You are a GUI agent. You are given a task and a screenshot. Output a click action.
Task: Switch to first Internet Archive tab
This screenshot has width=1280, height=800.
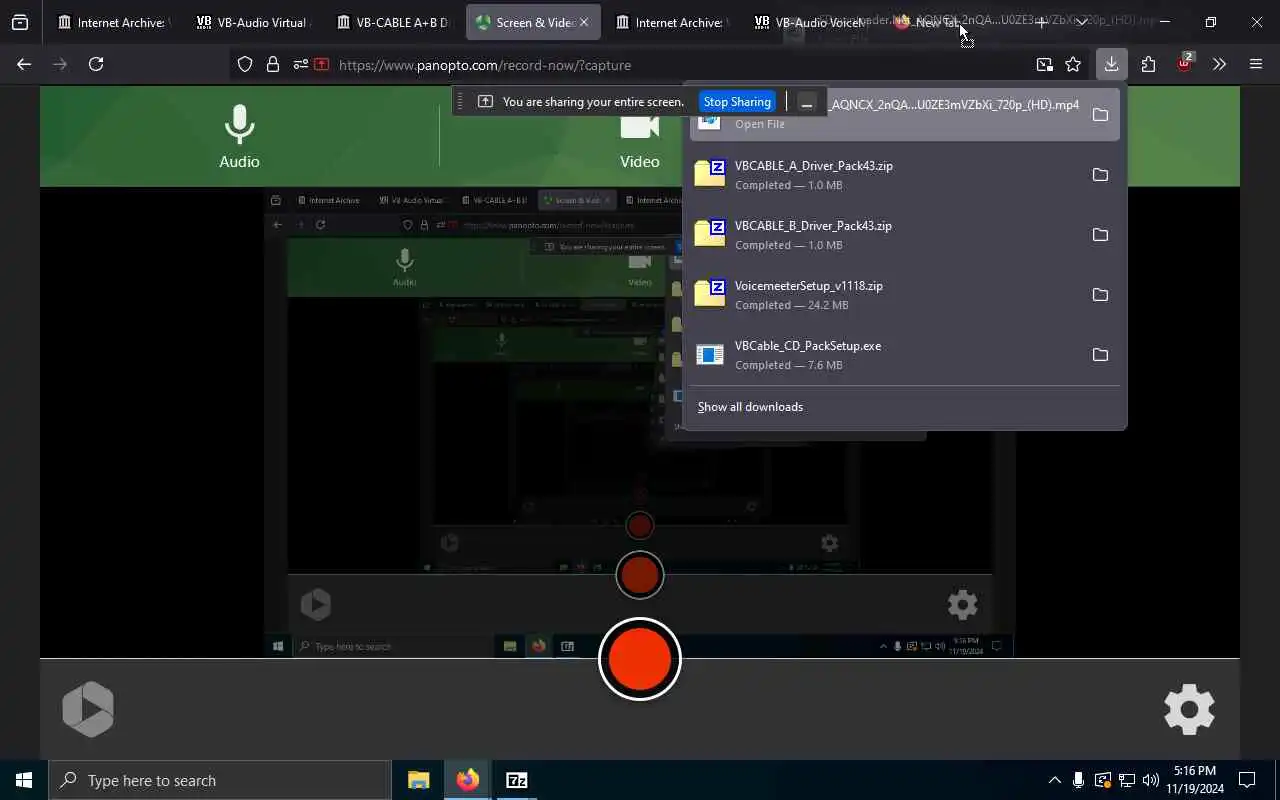pyautogui.click(x=113, y=22)
